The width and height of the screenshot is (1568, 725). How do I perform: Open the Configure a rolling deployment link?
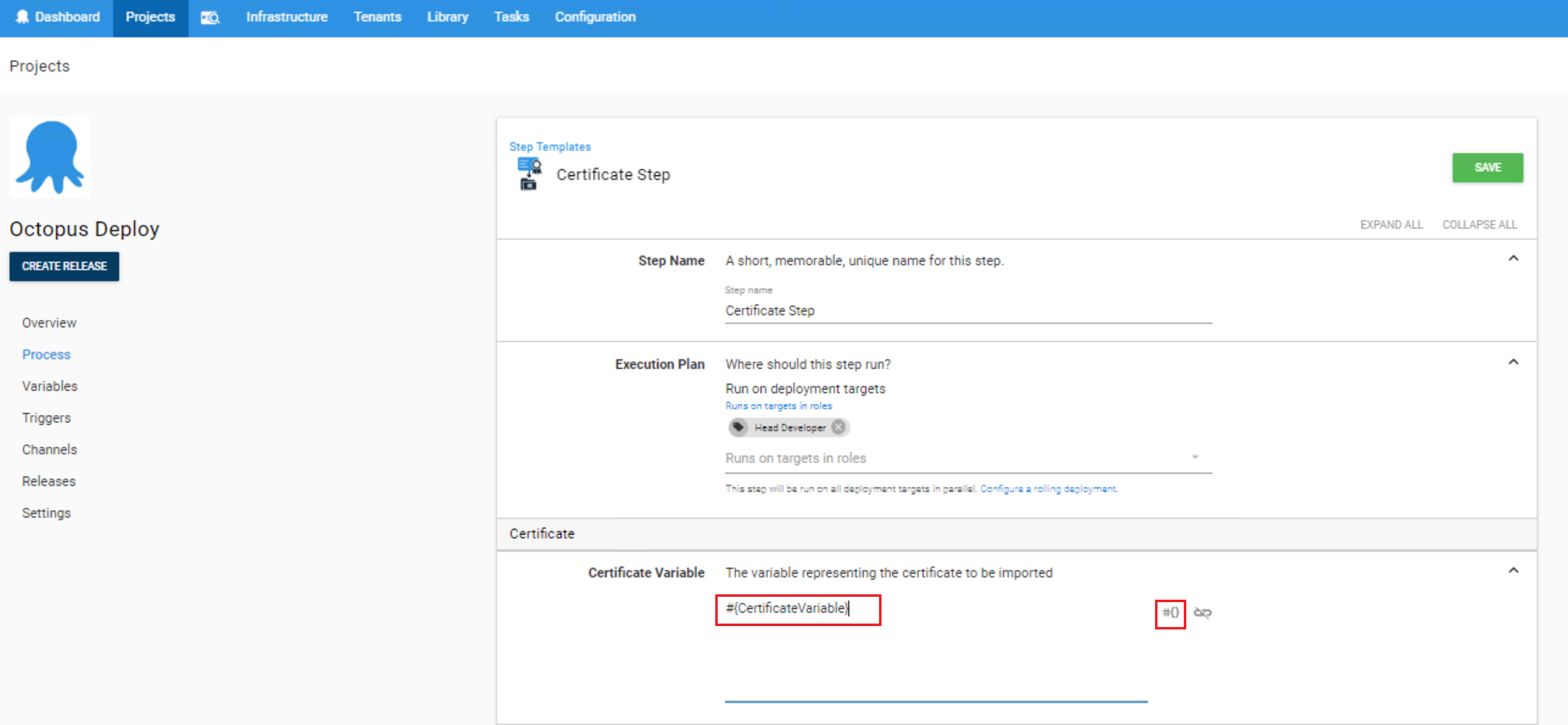(1048, 488)
